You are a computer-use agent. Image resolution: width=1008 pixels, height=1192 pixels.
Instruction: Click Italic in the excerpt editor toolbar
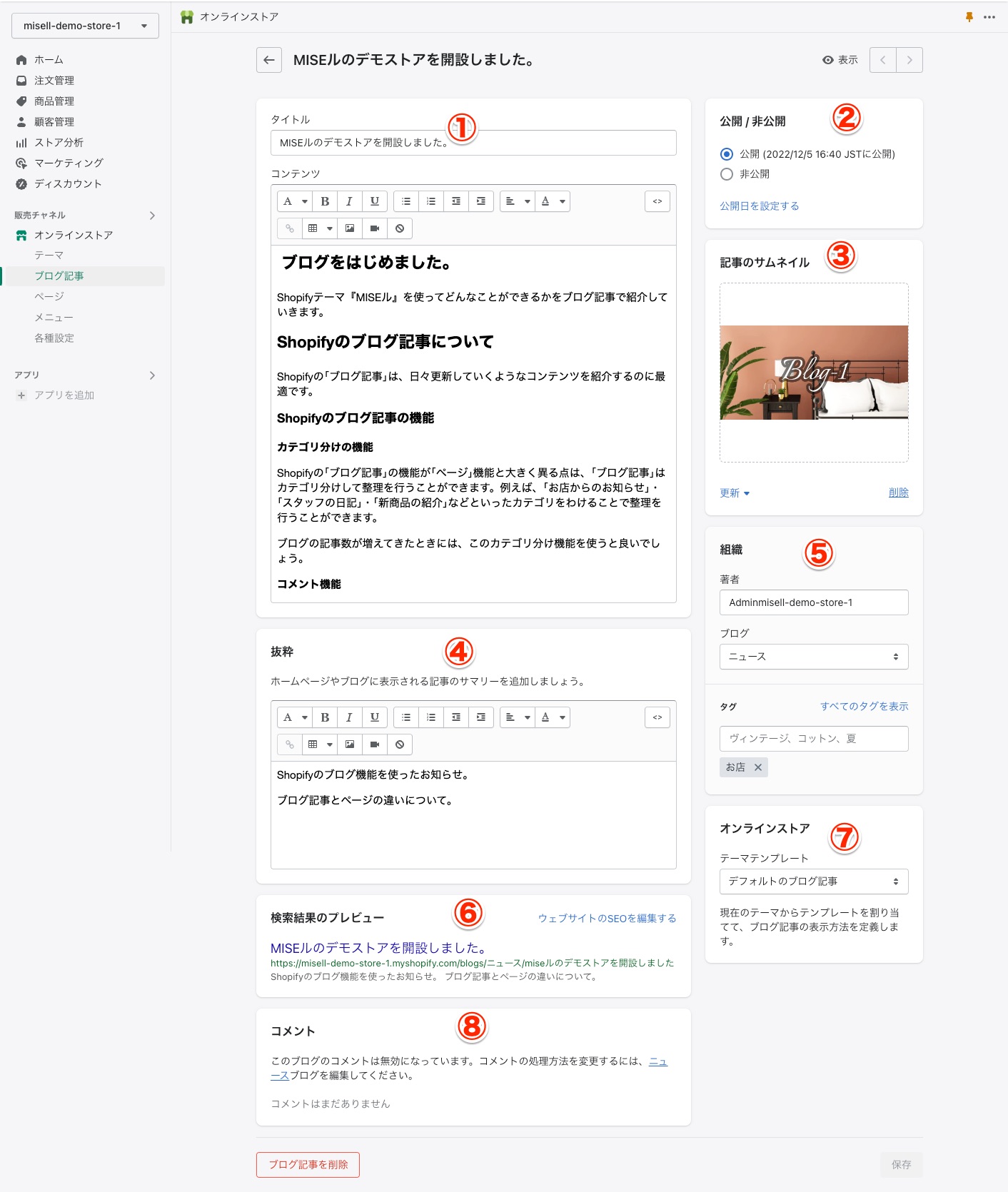click(x=349, y=717)
